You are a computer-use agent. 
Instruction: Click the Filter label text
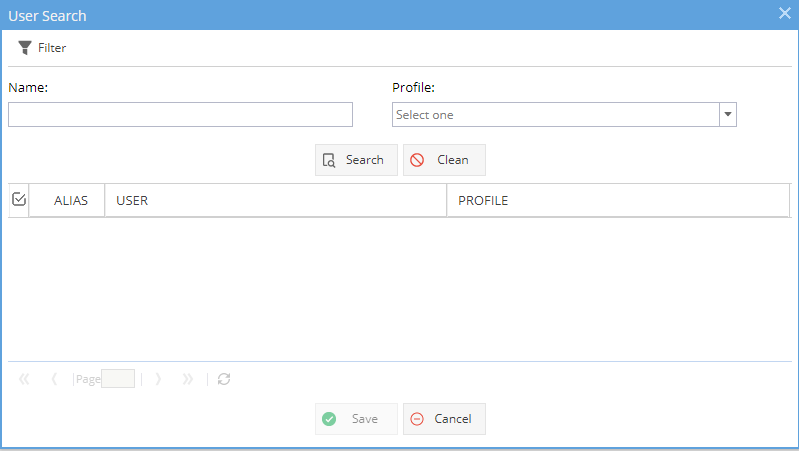pyautogui.click(x=52, y=48)
